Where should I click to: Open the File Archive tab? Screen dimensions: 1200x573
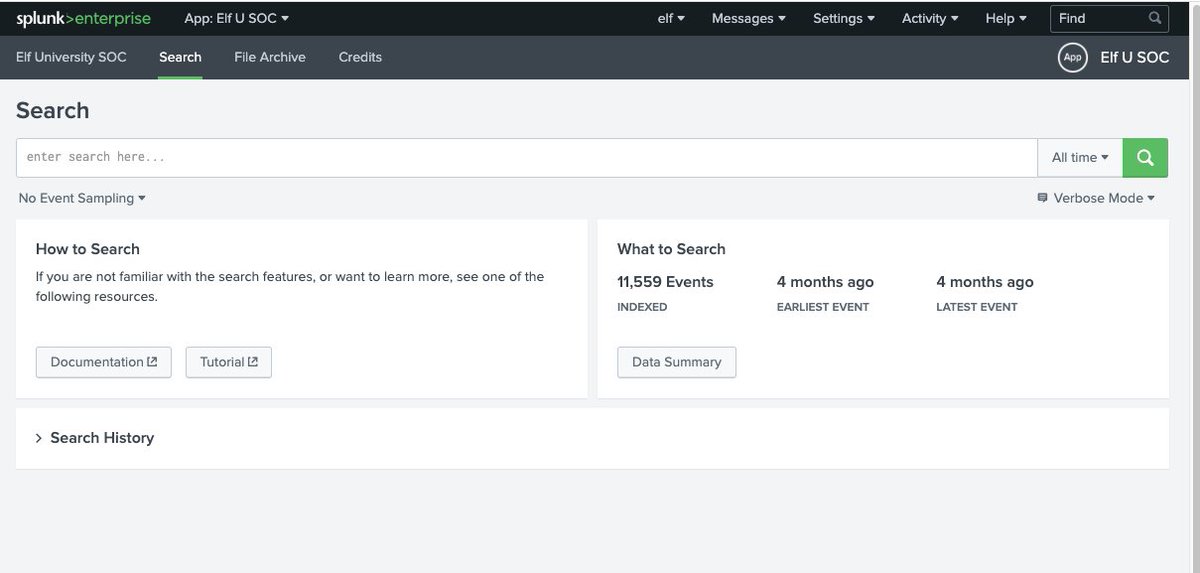pos(270,57)
